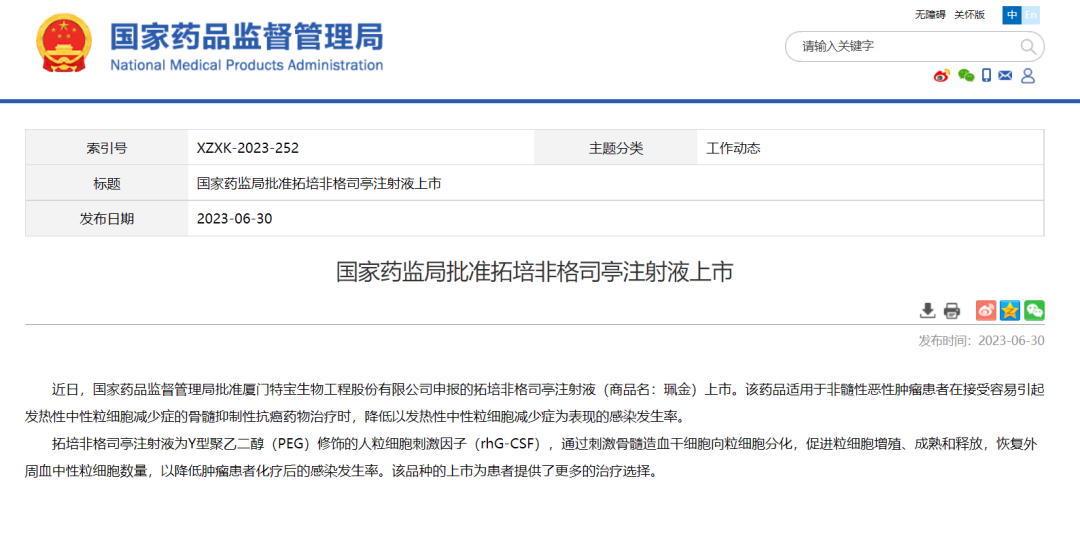Screen dimensions: 1080x555
Task: Click the star favorite share icon
Action: [1010, 311]
